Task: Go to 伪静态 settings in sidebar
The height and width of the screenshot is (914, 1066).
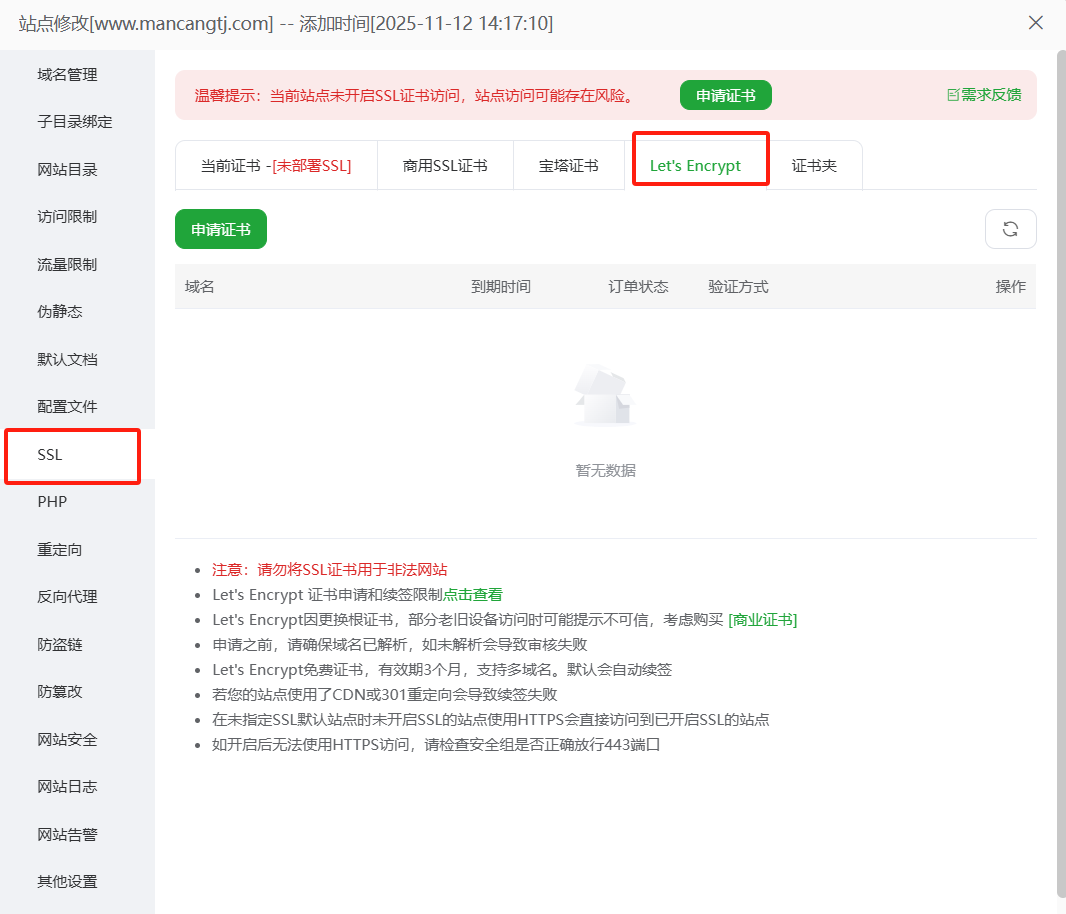Action: coord(60,312)
